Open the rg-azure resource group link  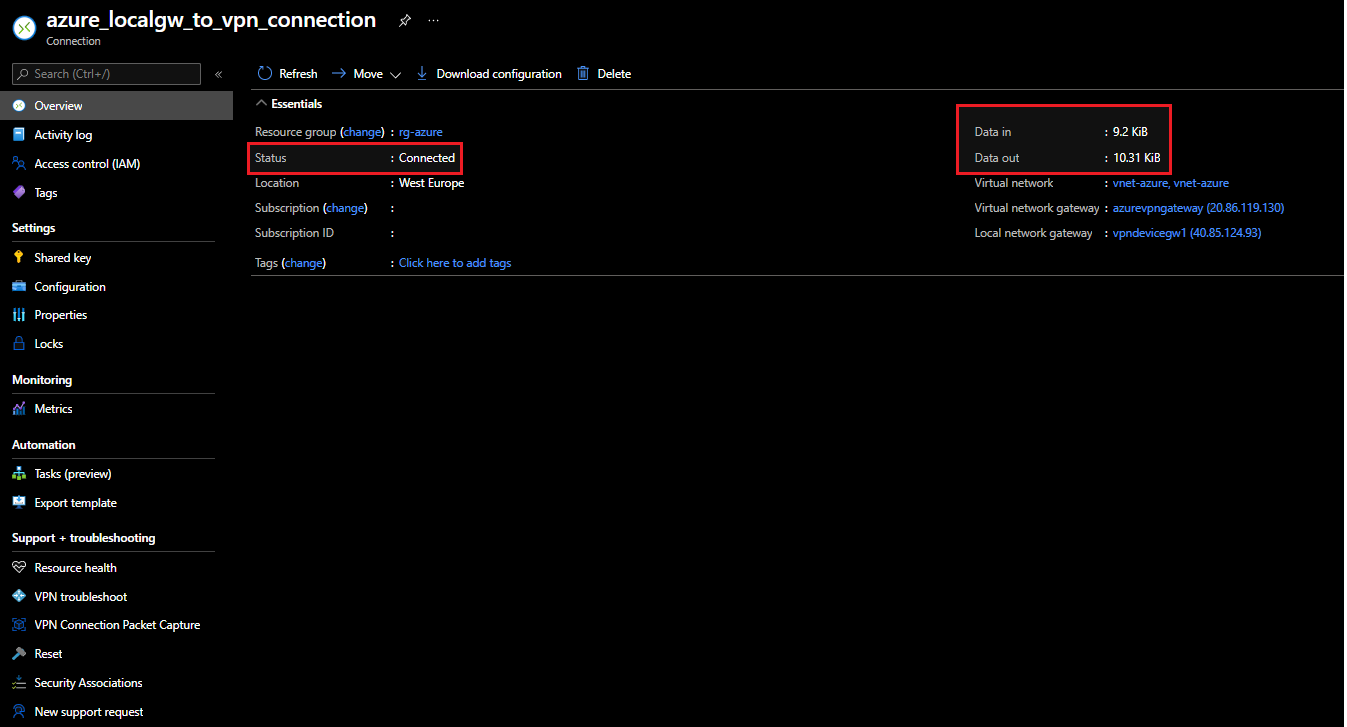coord(421,132)
